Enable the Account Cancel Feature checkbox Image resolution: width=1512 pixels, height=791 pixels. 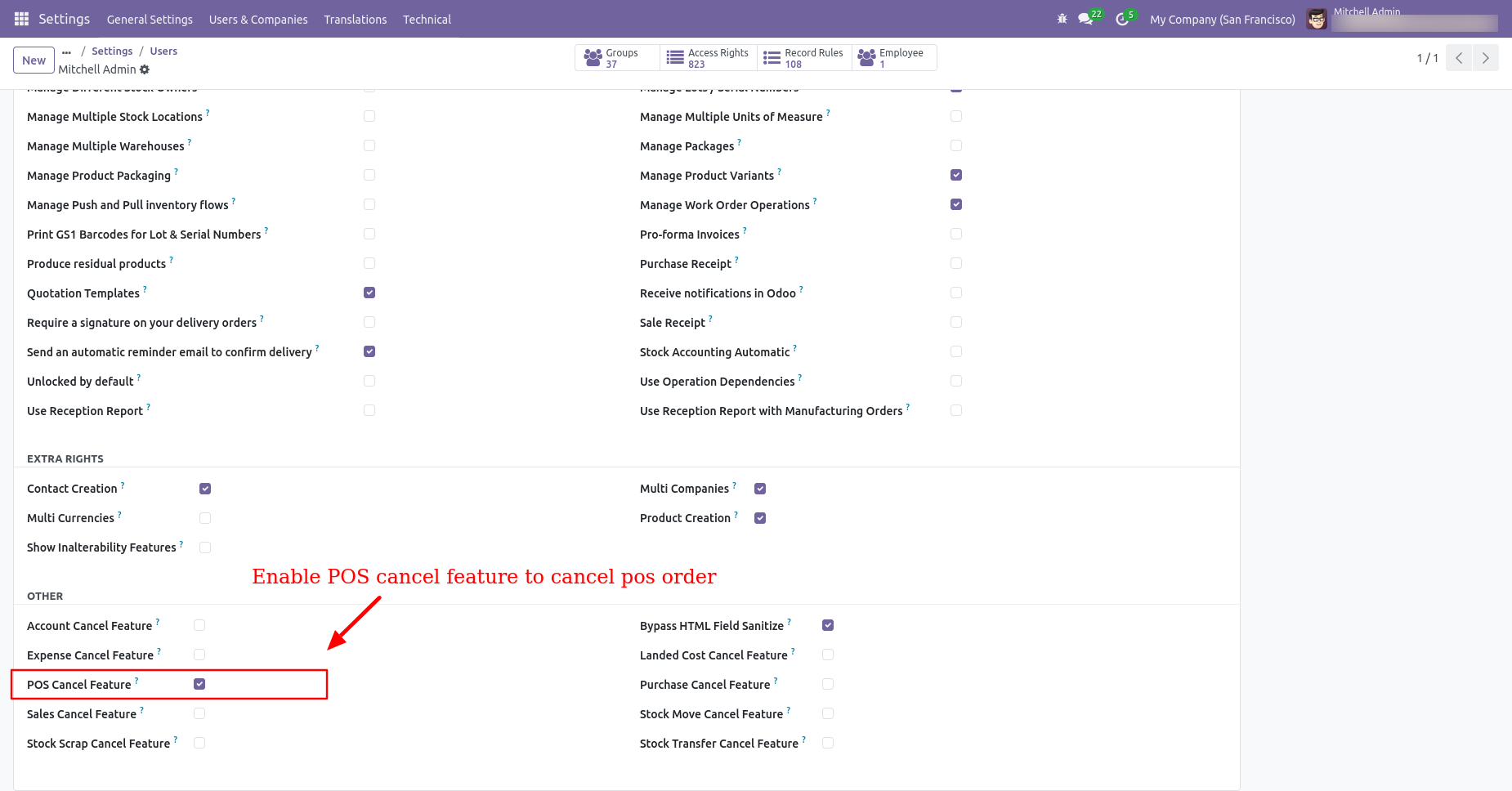(x=199, y=625)
